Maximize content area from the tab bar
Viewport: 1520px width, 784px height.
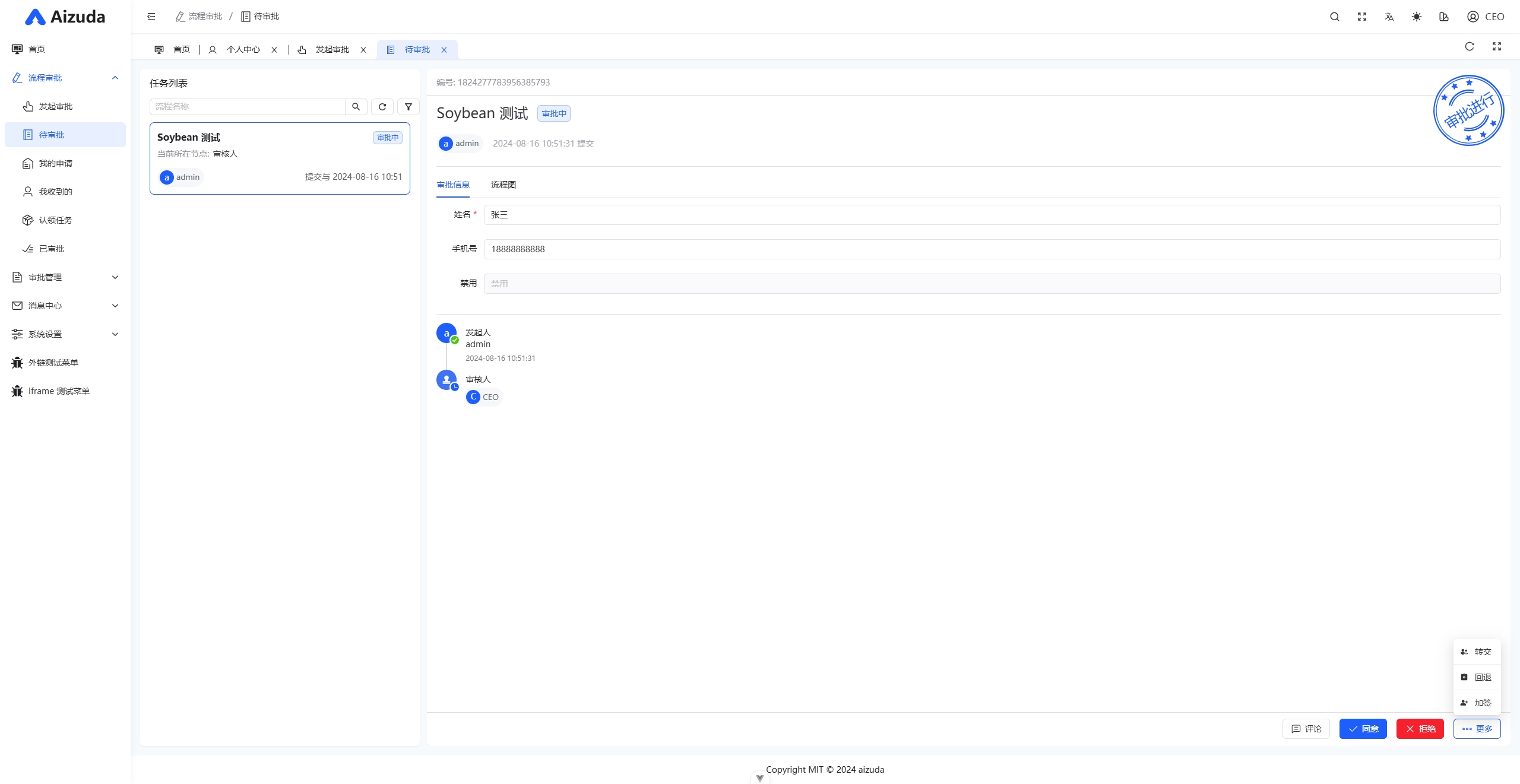point(1497,47)
